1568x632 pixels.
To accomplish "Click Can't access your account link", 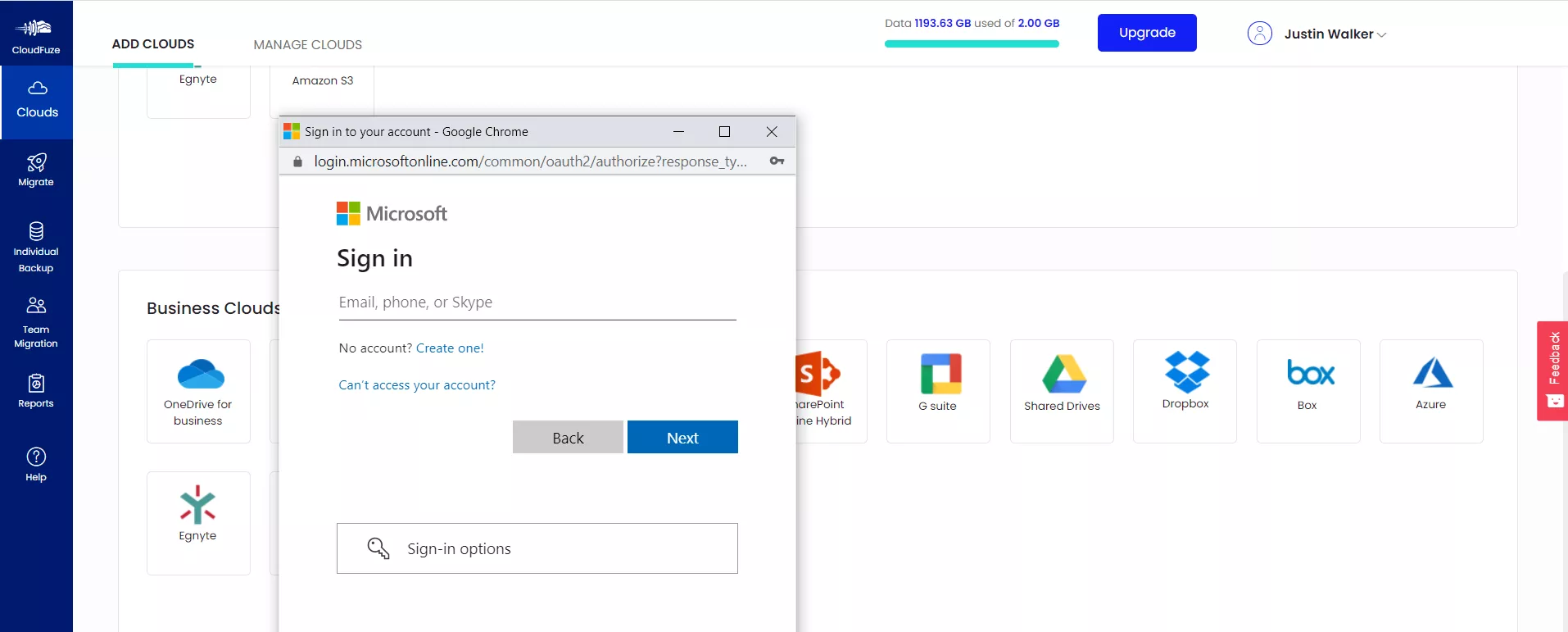I will click(417, 385).
